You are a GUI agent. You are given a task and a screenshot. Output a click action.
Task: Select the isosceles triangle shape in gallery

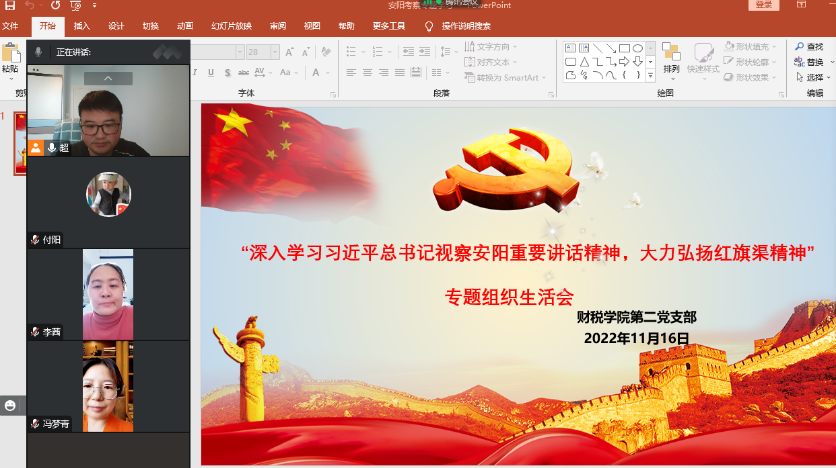pyautogui.click(x=583, y=61)
